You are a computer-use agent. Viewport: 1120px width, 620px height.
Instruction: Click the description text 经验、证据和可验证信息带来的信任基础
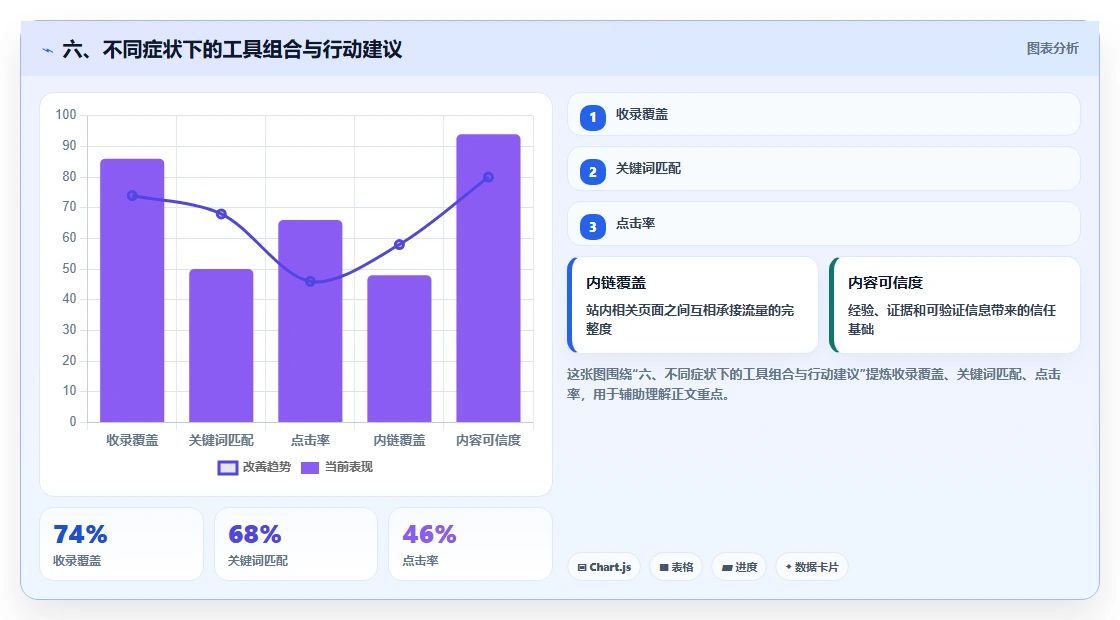[x=952, y=319]
